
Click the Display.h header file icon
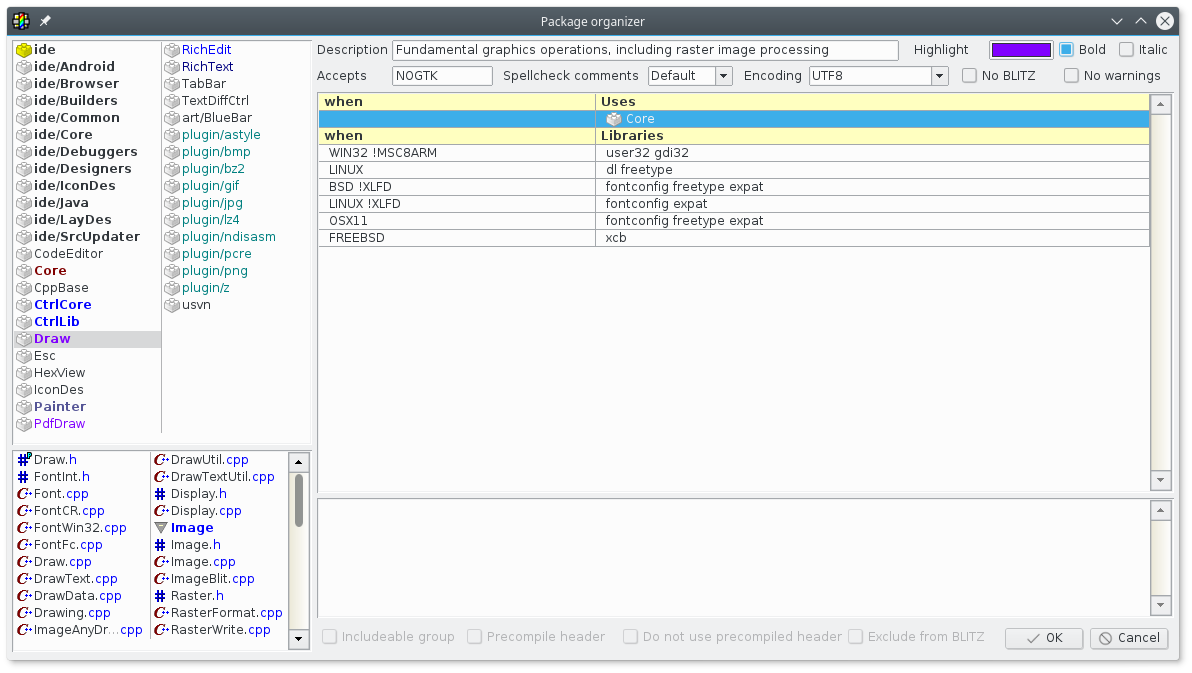[160, 494]
